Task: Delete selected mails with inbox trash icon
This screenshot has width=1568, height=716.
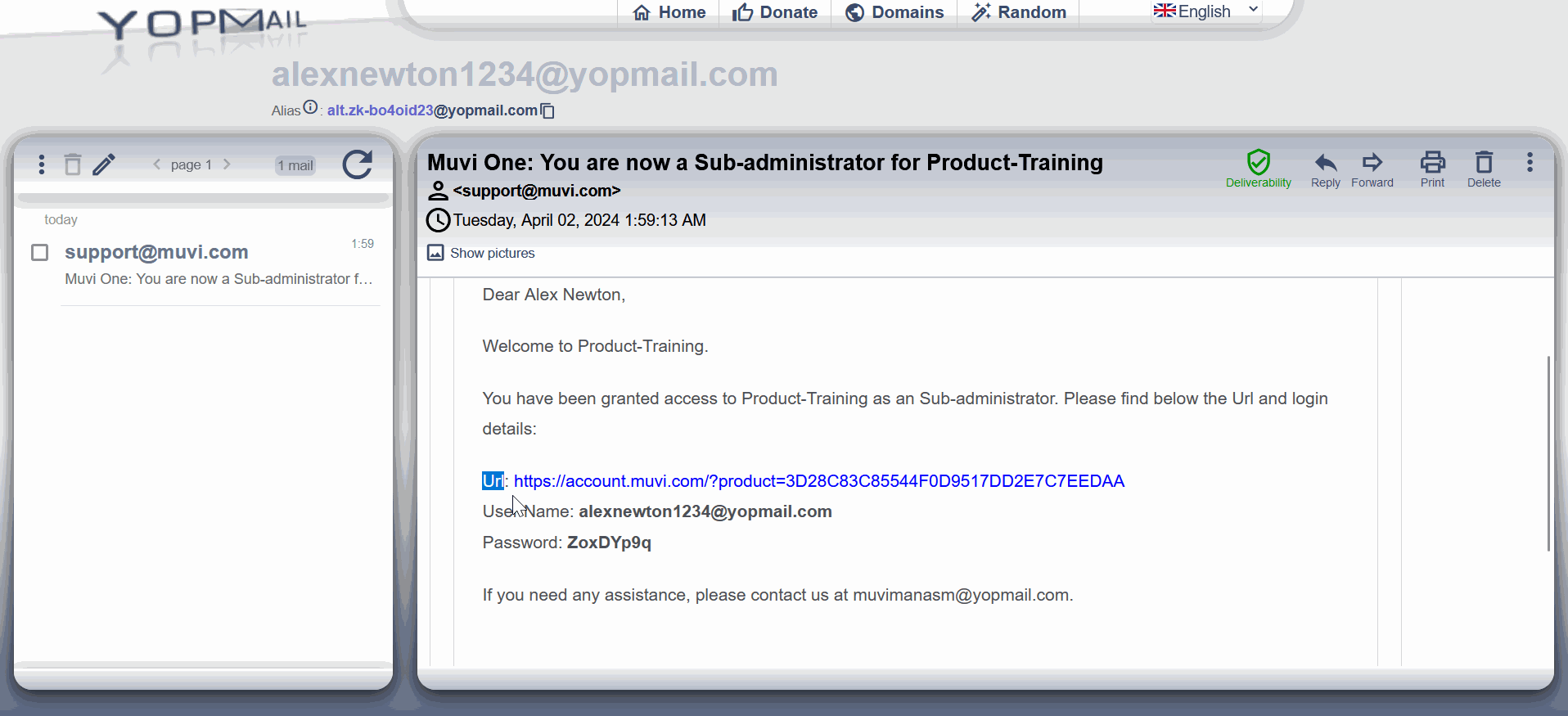Action: point(73,164)
